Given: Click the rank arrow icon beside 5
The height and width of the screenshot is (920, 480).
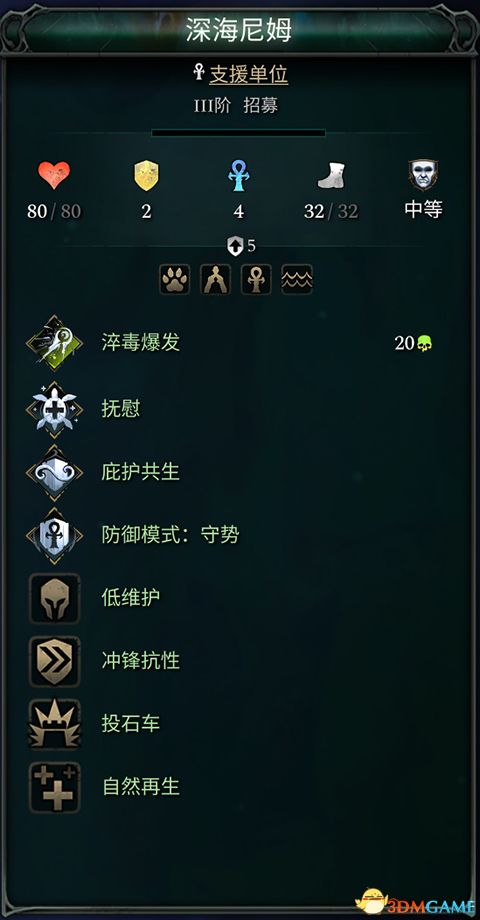Looking at the screenshot, I should pos(235,246).
